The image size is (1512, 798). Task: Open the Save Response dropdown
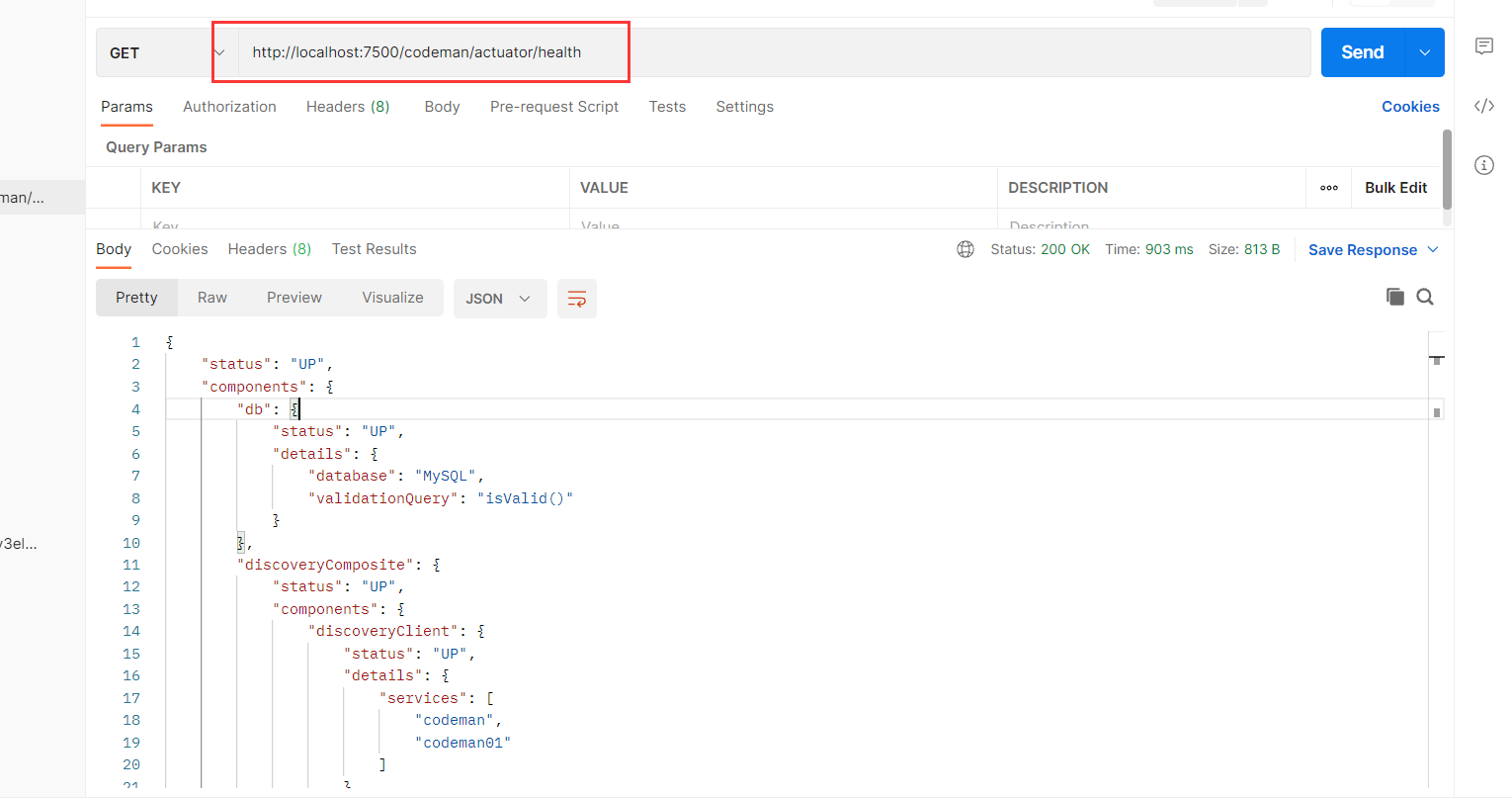pos(1373,250)
